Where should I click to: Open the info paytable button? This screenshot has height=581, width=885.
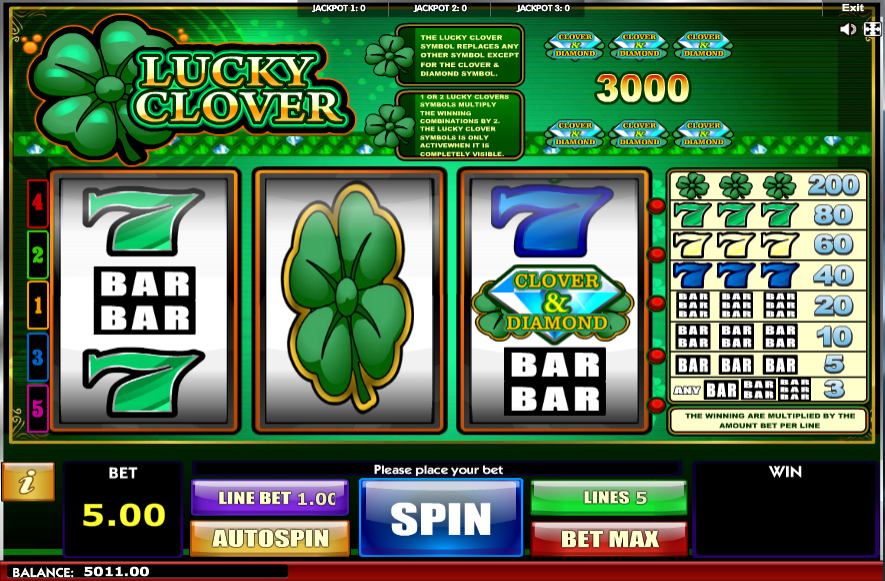click(x=28, y=482)
